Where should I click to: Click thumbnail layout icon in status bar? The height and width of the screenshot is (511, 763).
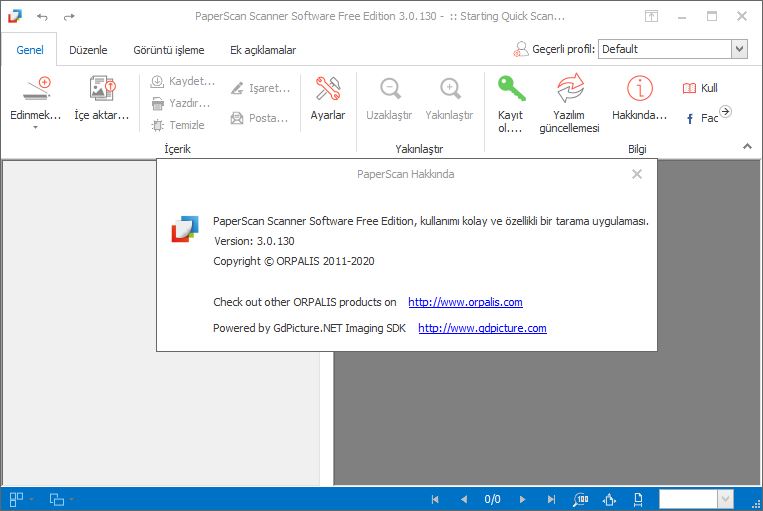[x=17, y=499]
